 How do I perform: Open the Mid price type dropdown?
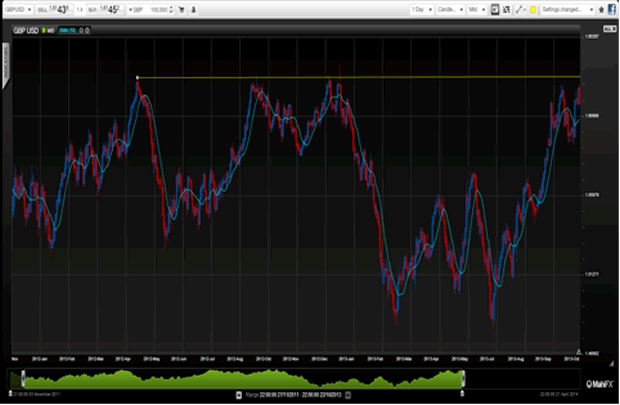476,8
